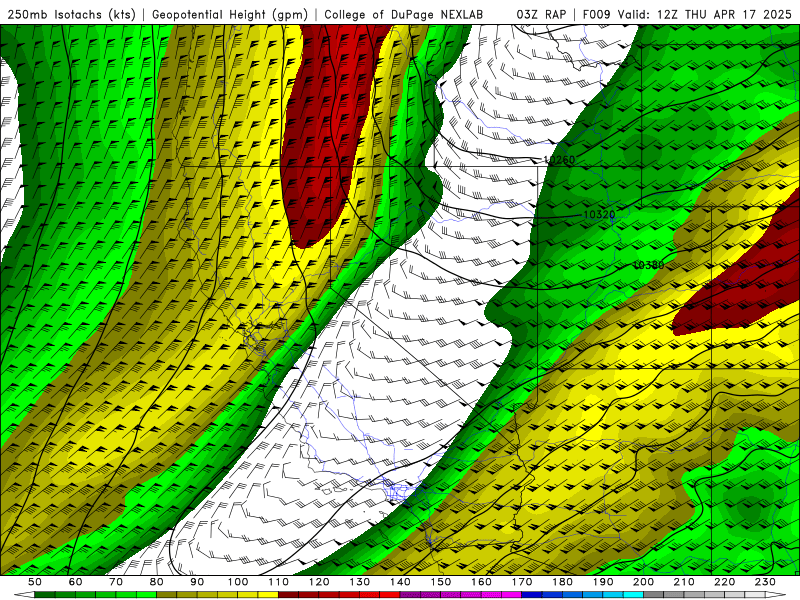Click the 90 value on color scale
Image resolution: width=800 pixels, height=600 pixels.
tap(197, 582)
